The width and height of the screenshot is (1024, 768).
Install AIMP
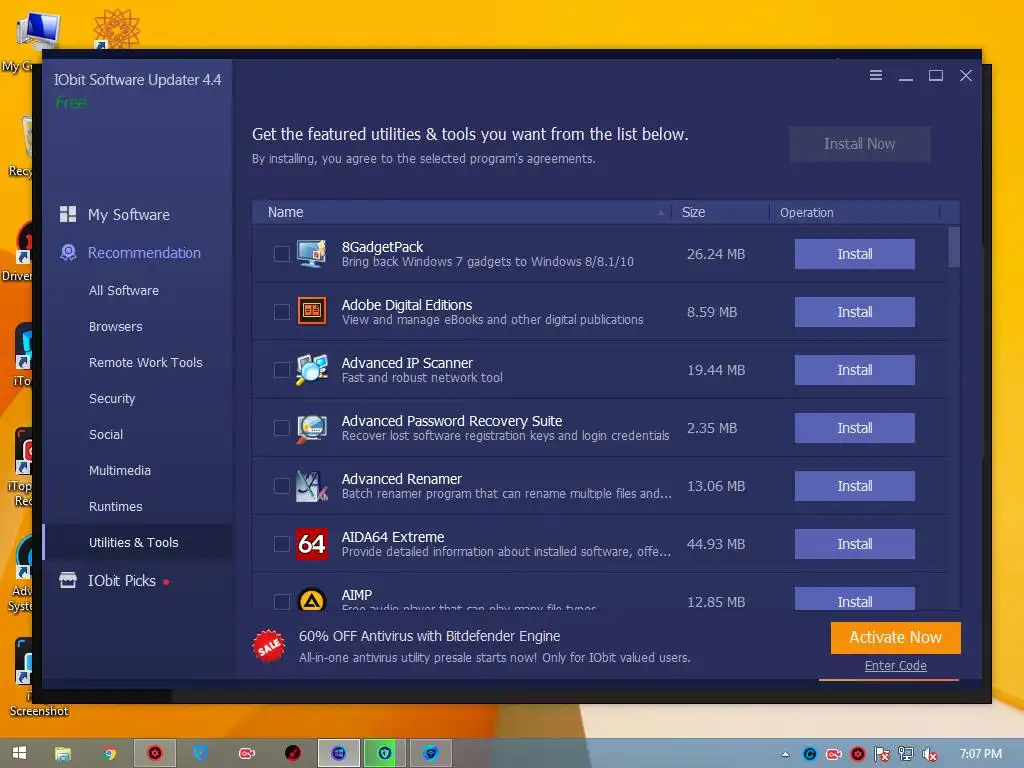(x=854, y=599)
